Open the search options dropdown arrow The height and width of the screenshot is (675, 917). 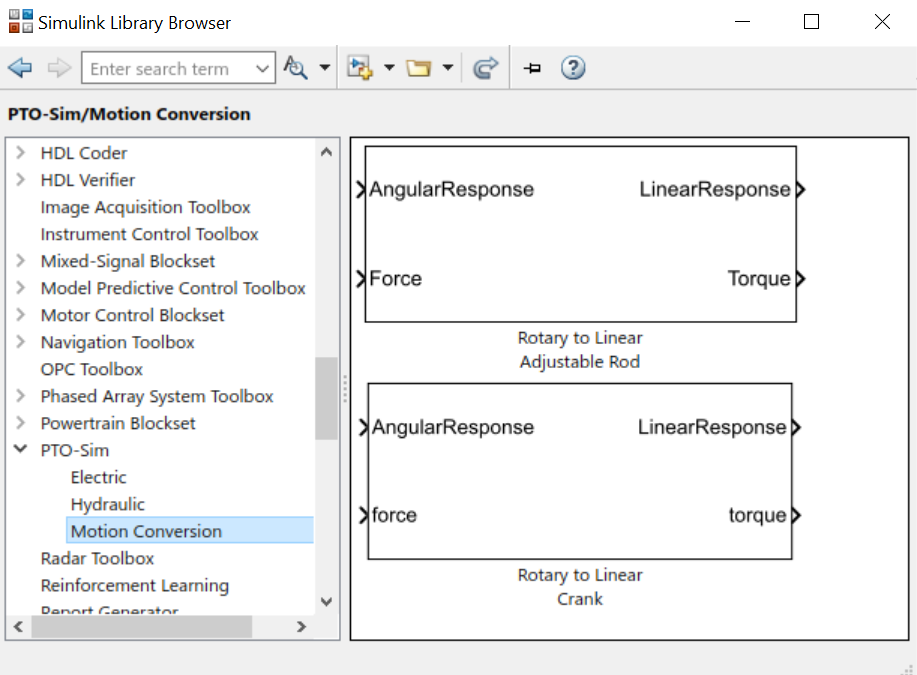pyautogui.click(x=325, y=68)
